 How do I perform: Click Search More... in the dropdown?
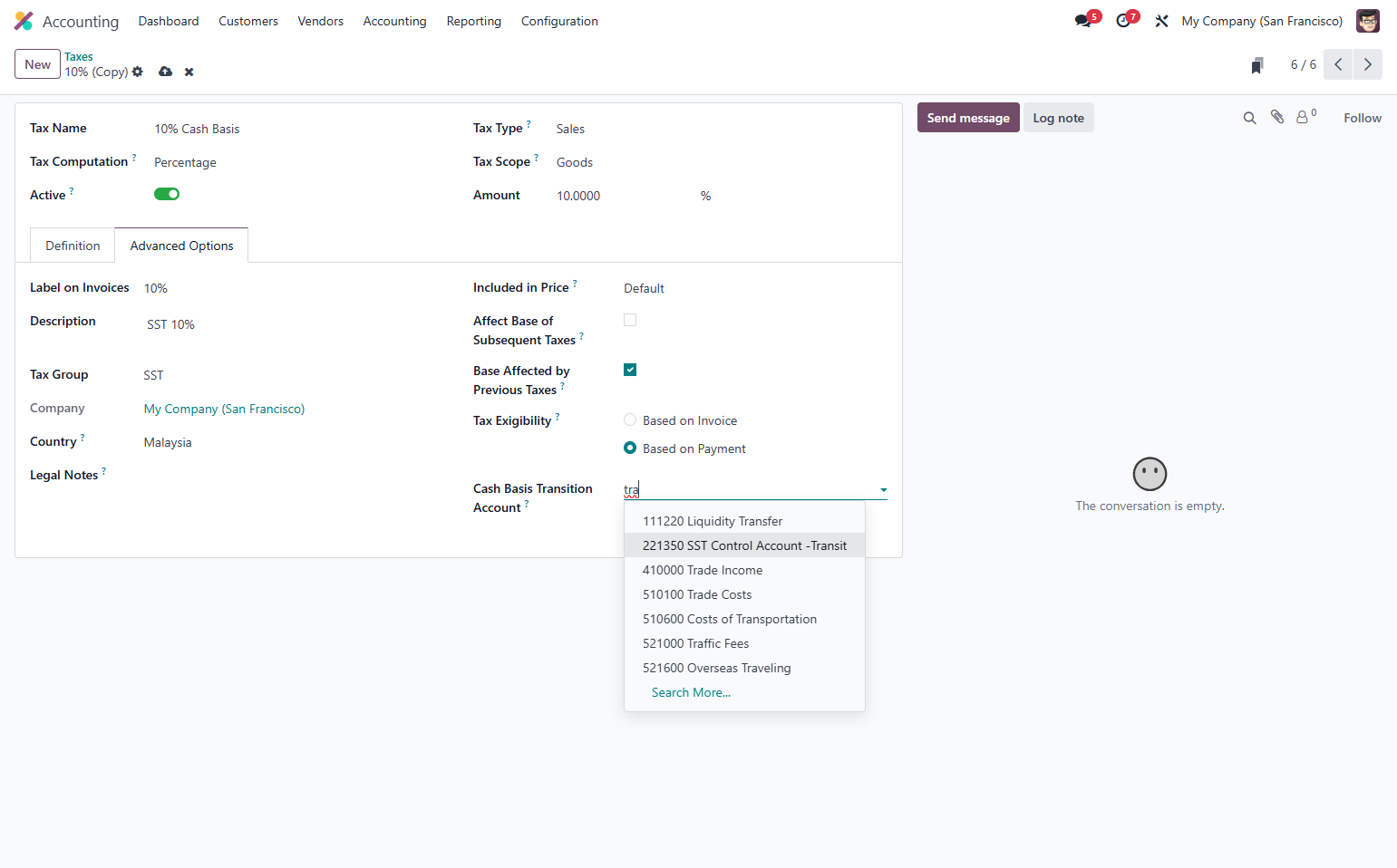[691, 692]
